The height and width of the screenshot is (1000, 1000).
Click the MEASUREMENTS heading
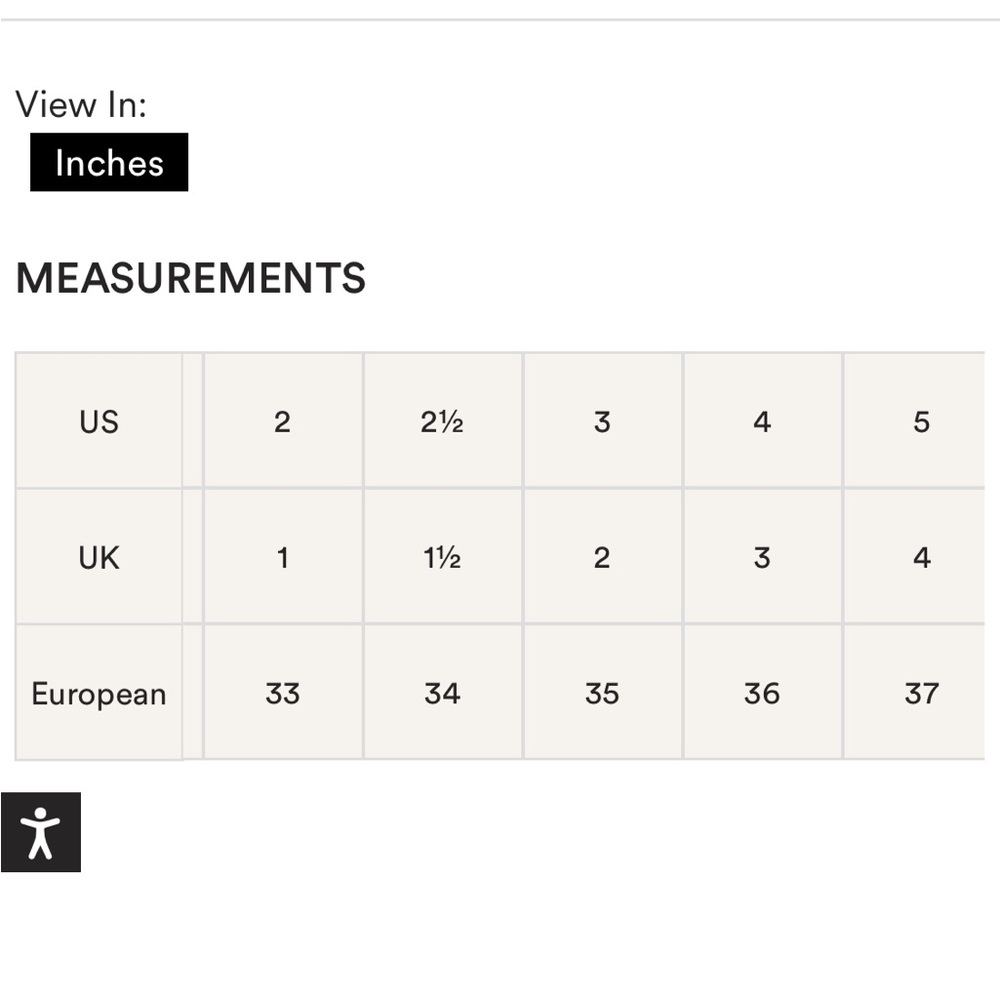point(191,278)
